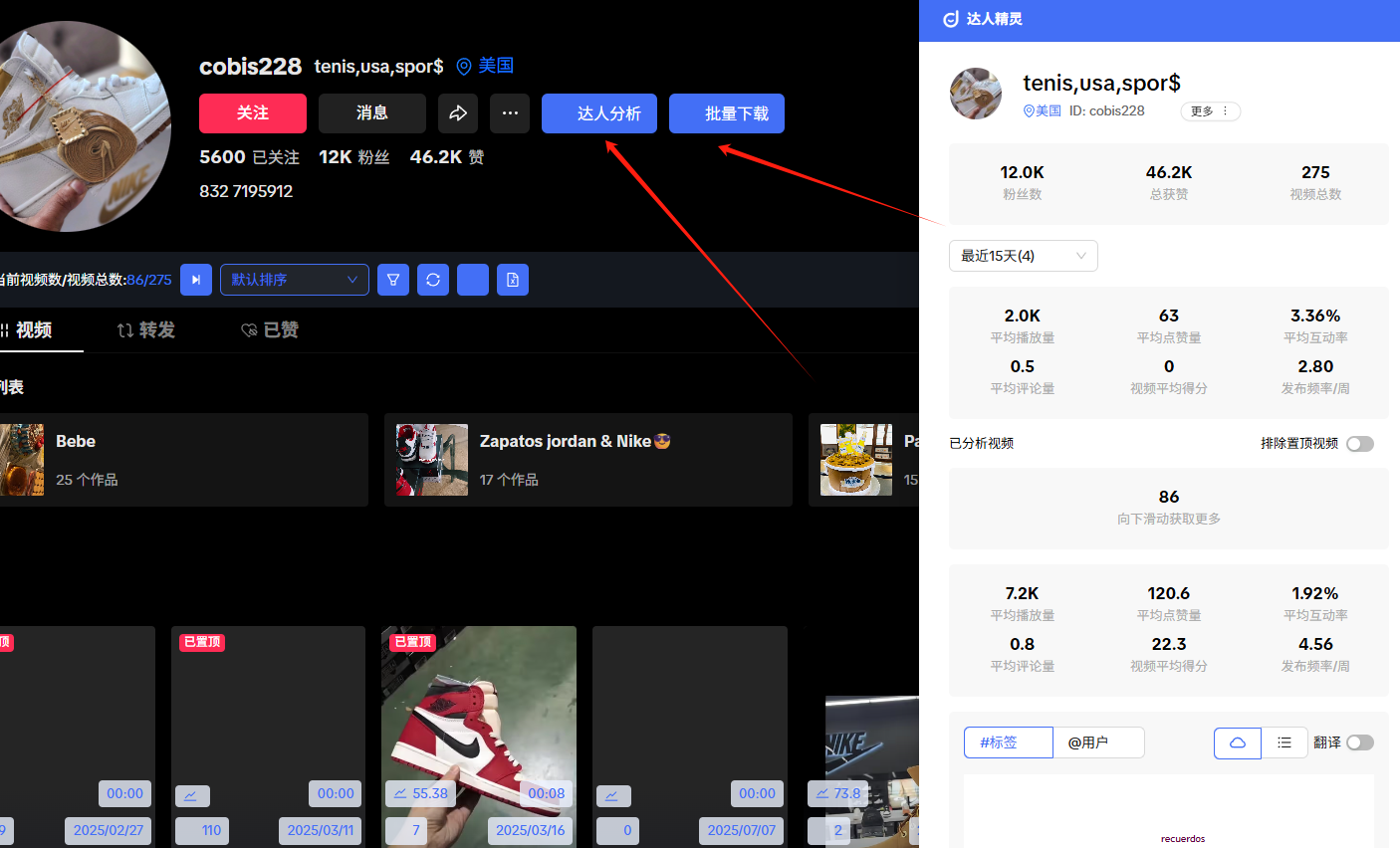Click the small avatar in side panel

(976, 94)
